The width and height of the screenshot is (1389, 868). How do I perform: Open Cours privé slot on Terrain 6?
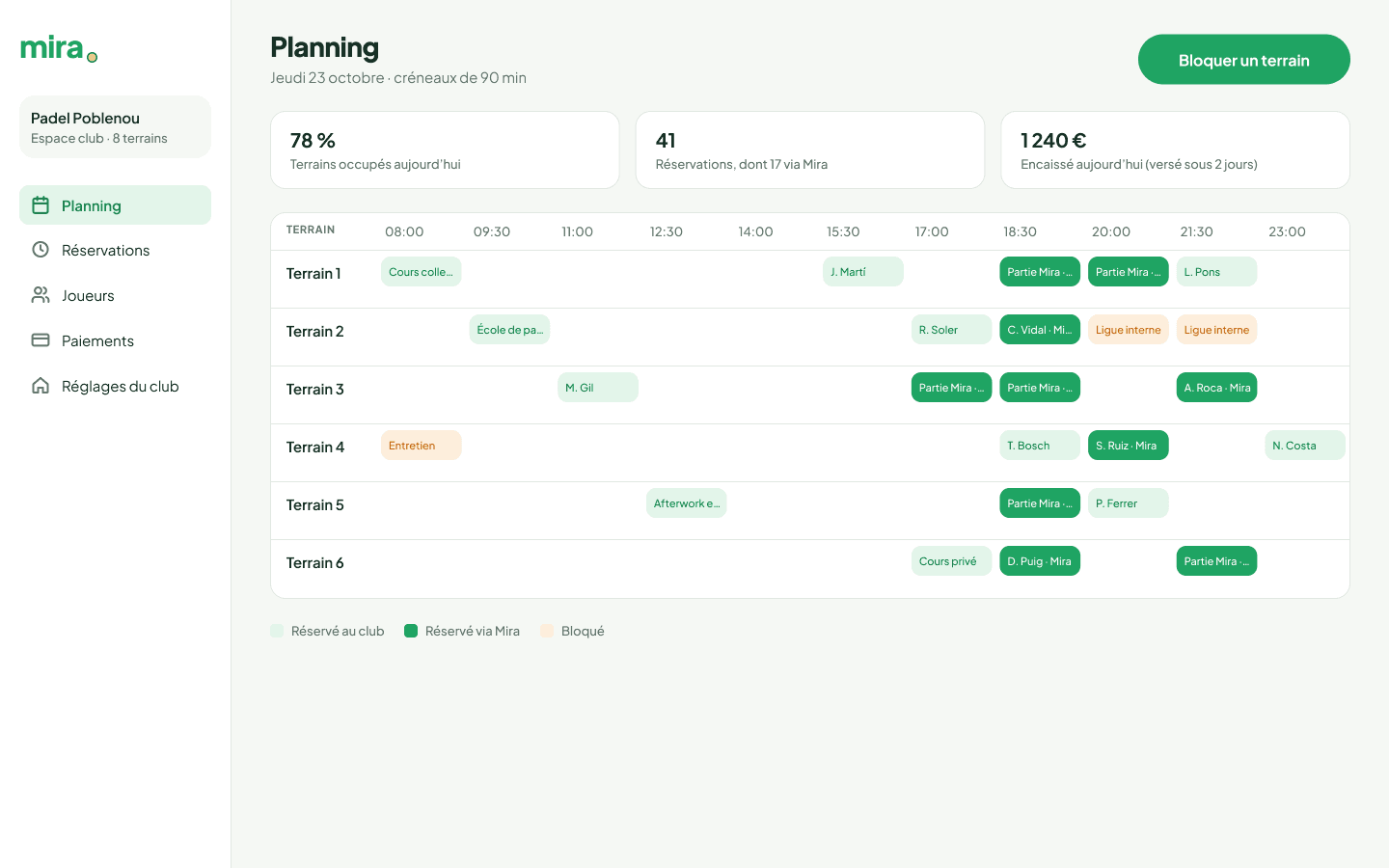pos(951,561)
